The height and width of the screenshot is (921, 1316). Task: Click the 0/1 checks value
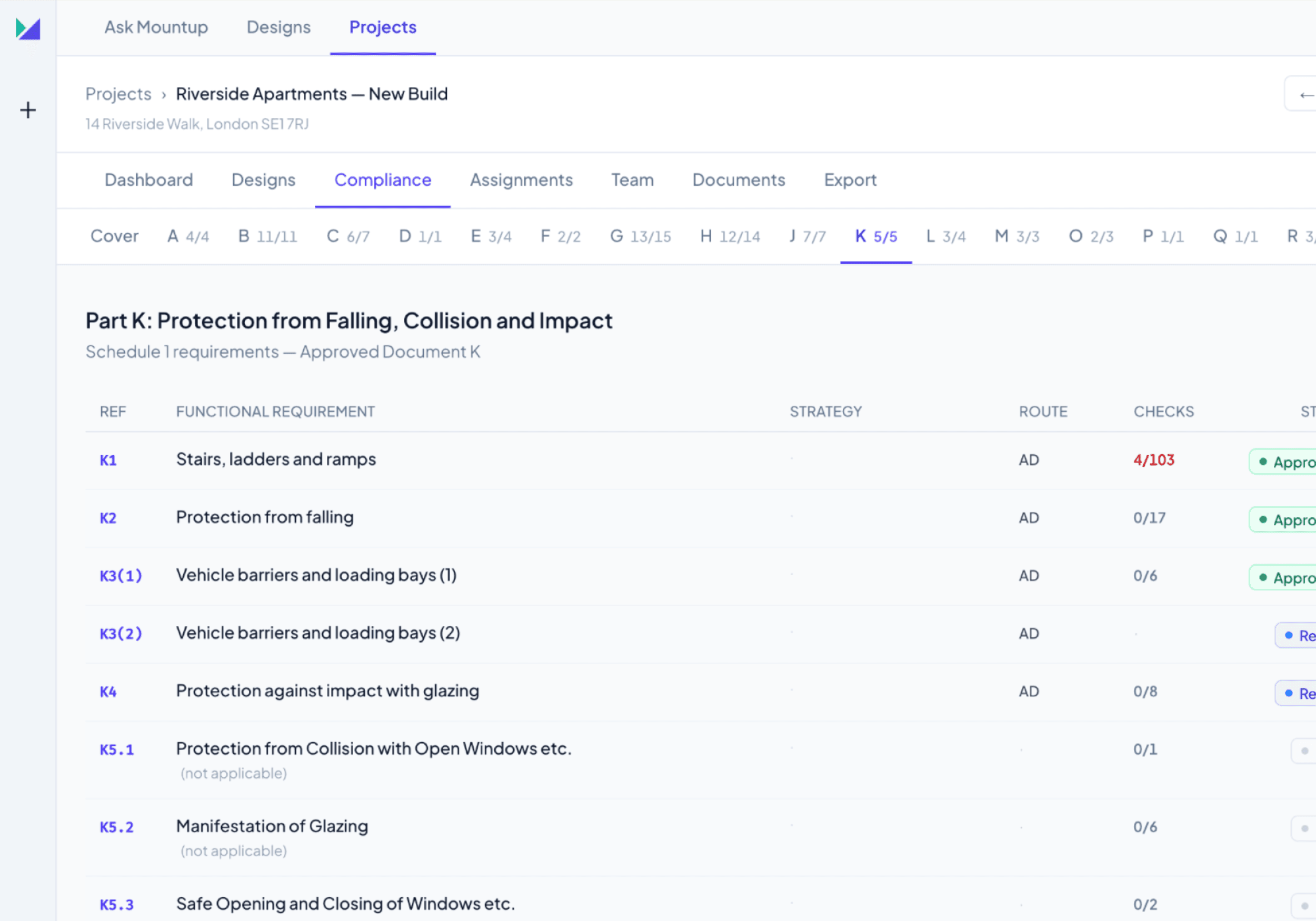click(1145, 749)
